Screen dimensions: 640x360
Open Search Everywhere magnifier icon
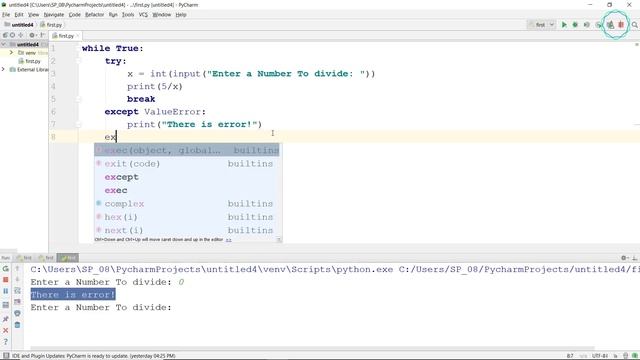(x=634, y=25)
